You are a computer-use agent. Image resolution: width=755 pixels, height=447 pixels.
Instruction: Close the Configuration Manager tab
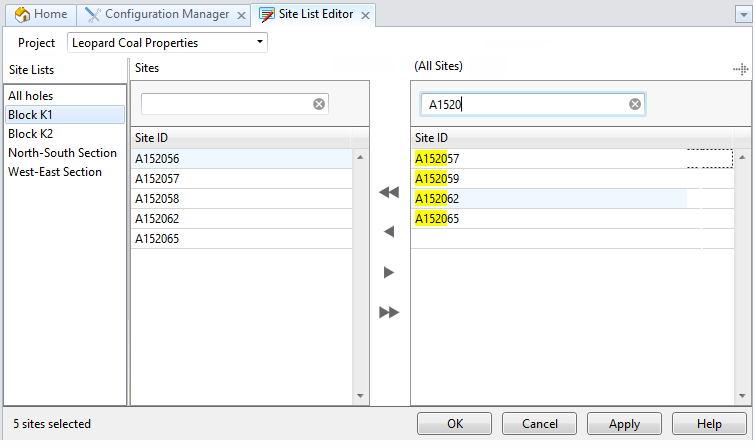pos(241,15)
